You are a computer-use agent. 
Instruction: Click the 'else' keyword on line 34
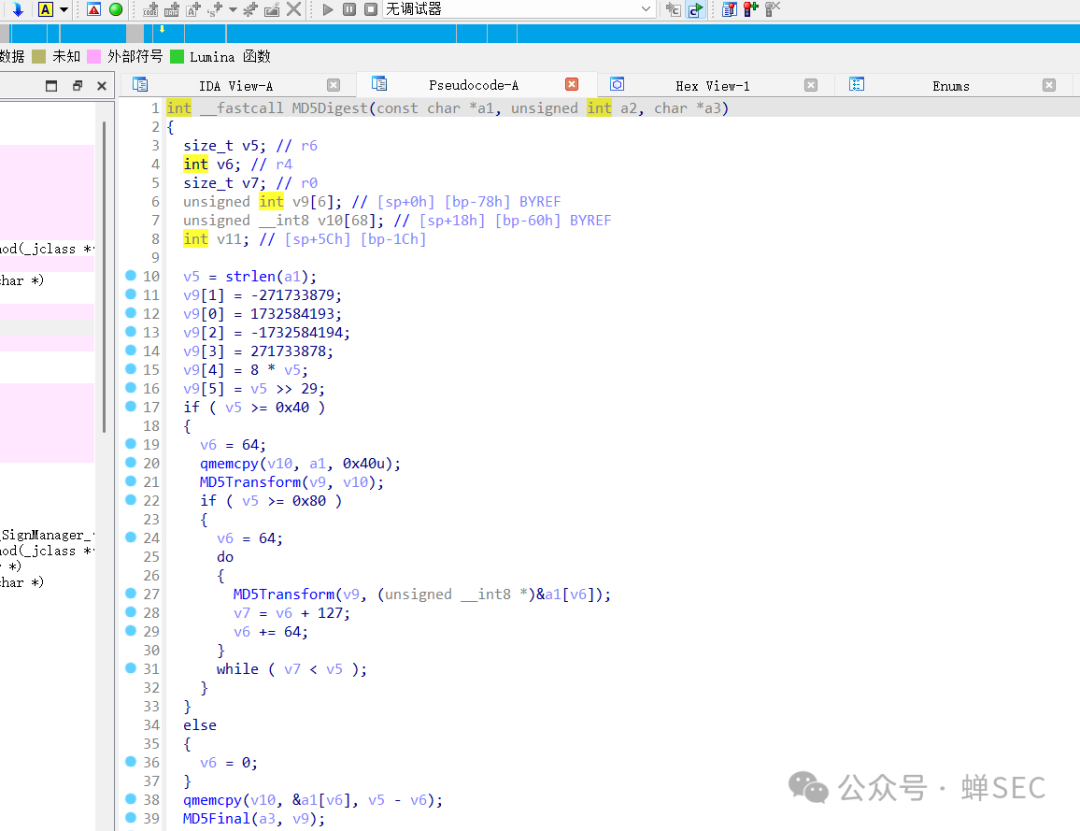[x=200, y=725]
